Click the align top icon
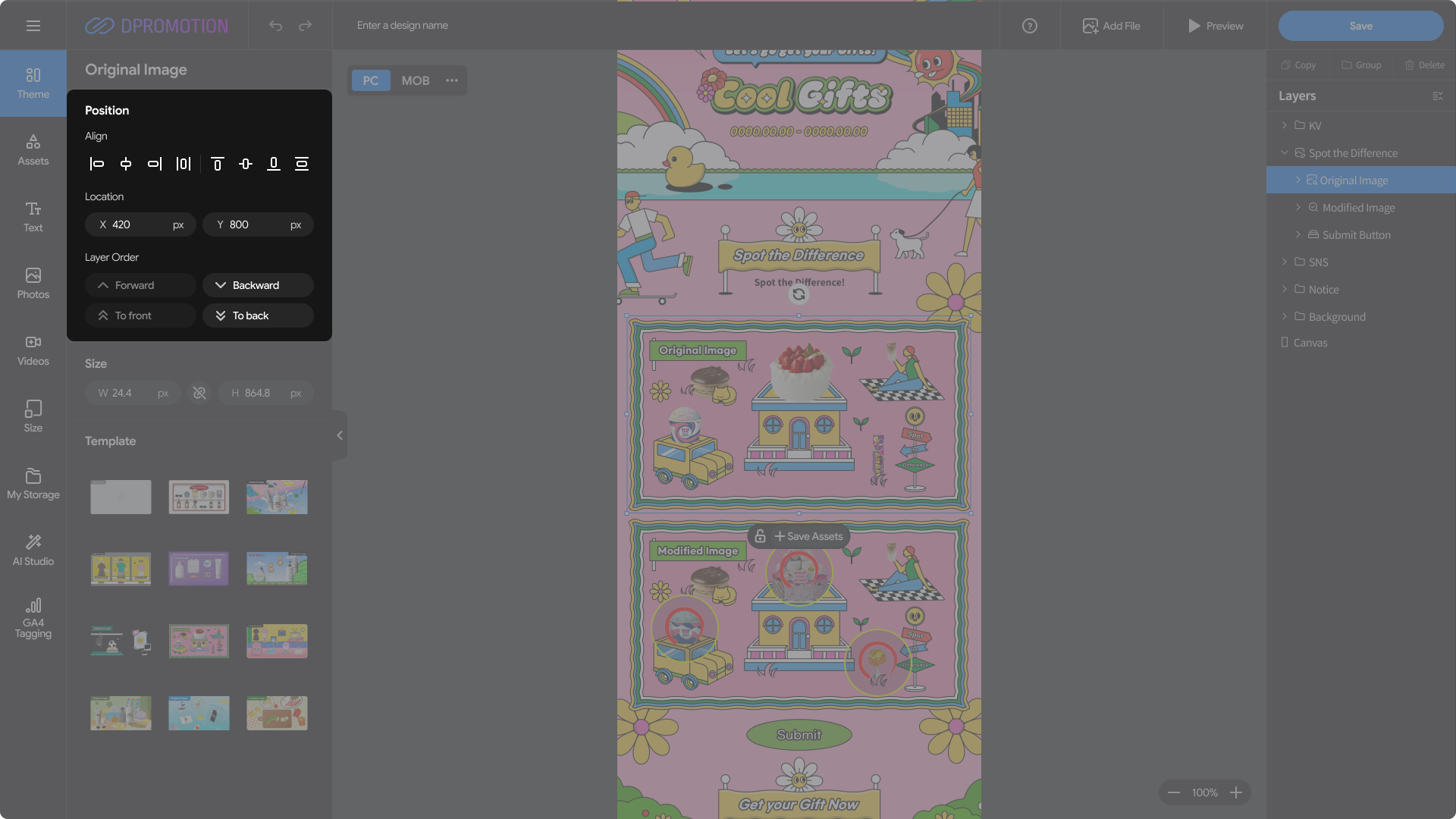Viewport: 1456px width, 819px height. coord(217,164)
